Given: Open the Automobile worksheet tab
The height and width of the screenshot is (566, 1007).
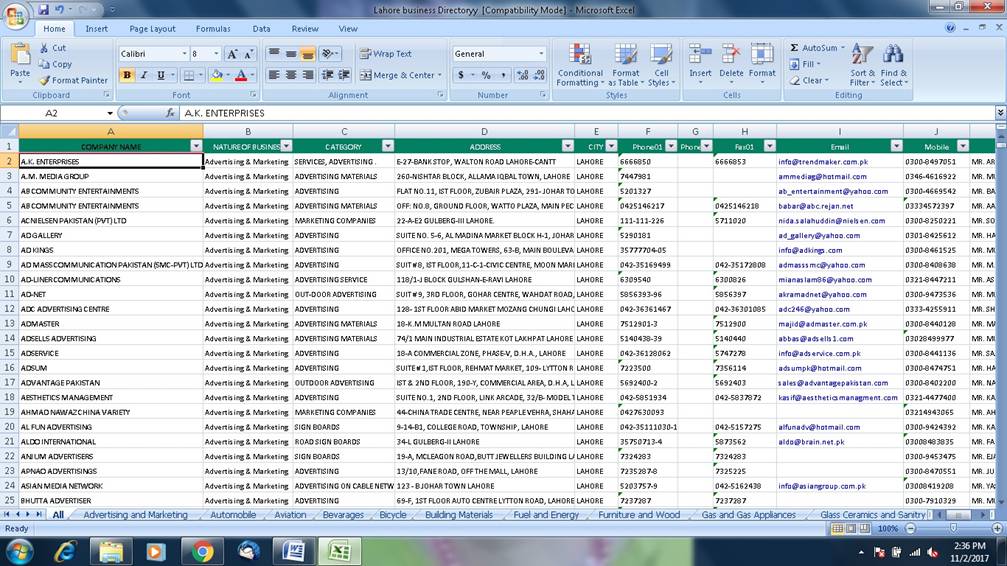Looking at the screenshot, I should coord(232,515).
